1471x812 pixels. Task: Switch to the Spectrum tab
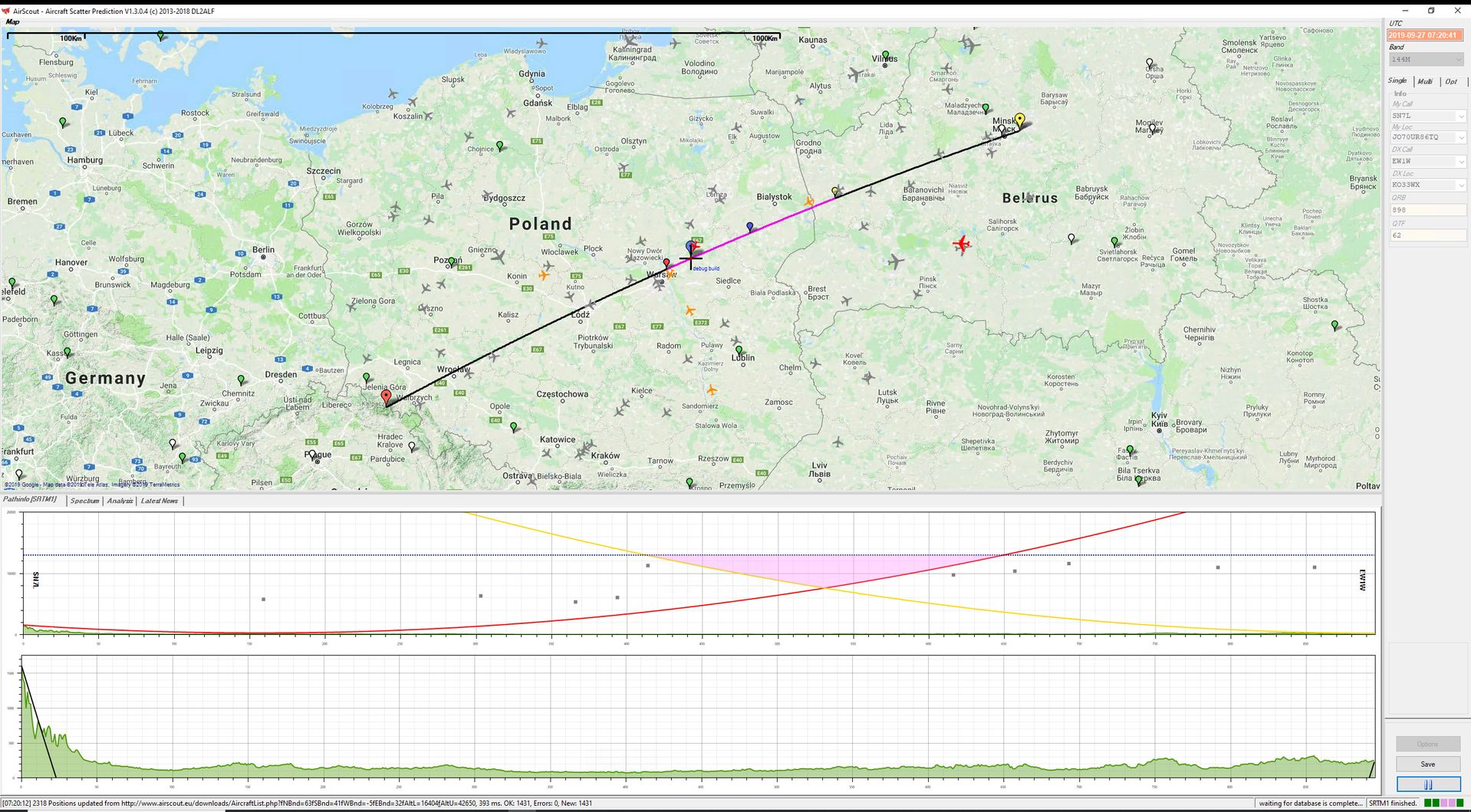click(x=84, y=501)
